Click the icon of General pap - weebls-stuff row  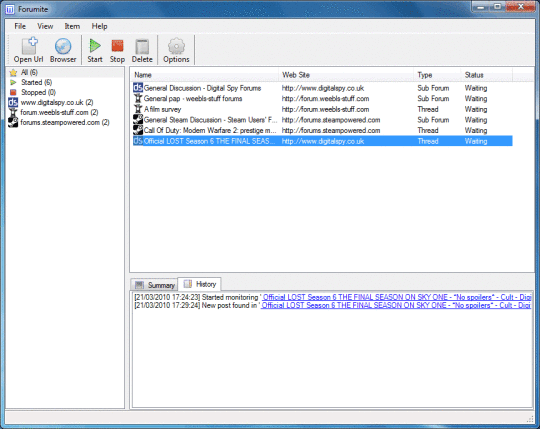pos(138,98)
